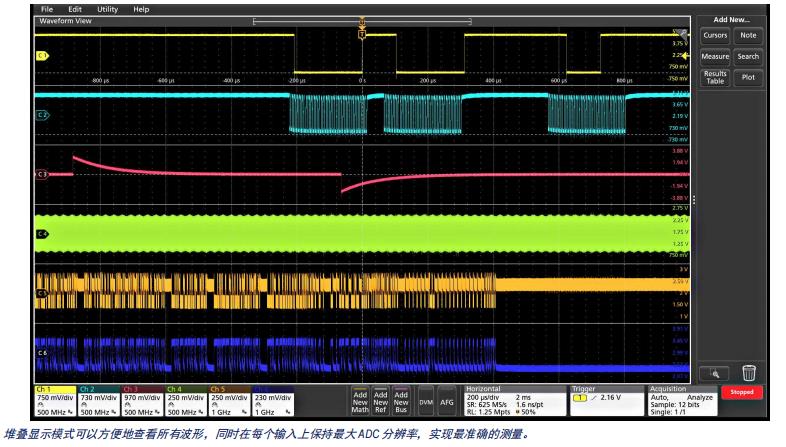Click the C3 red waveform handle
The height and width of the screenshot is (447, 786).
[x=42, y=175]
